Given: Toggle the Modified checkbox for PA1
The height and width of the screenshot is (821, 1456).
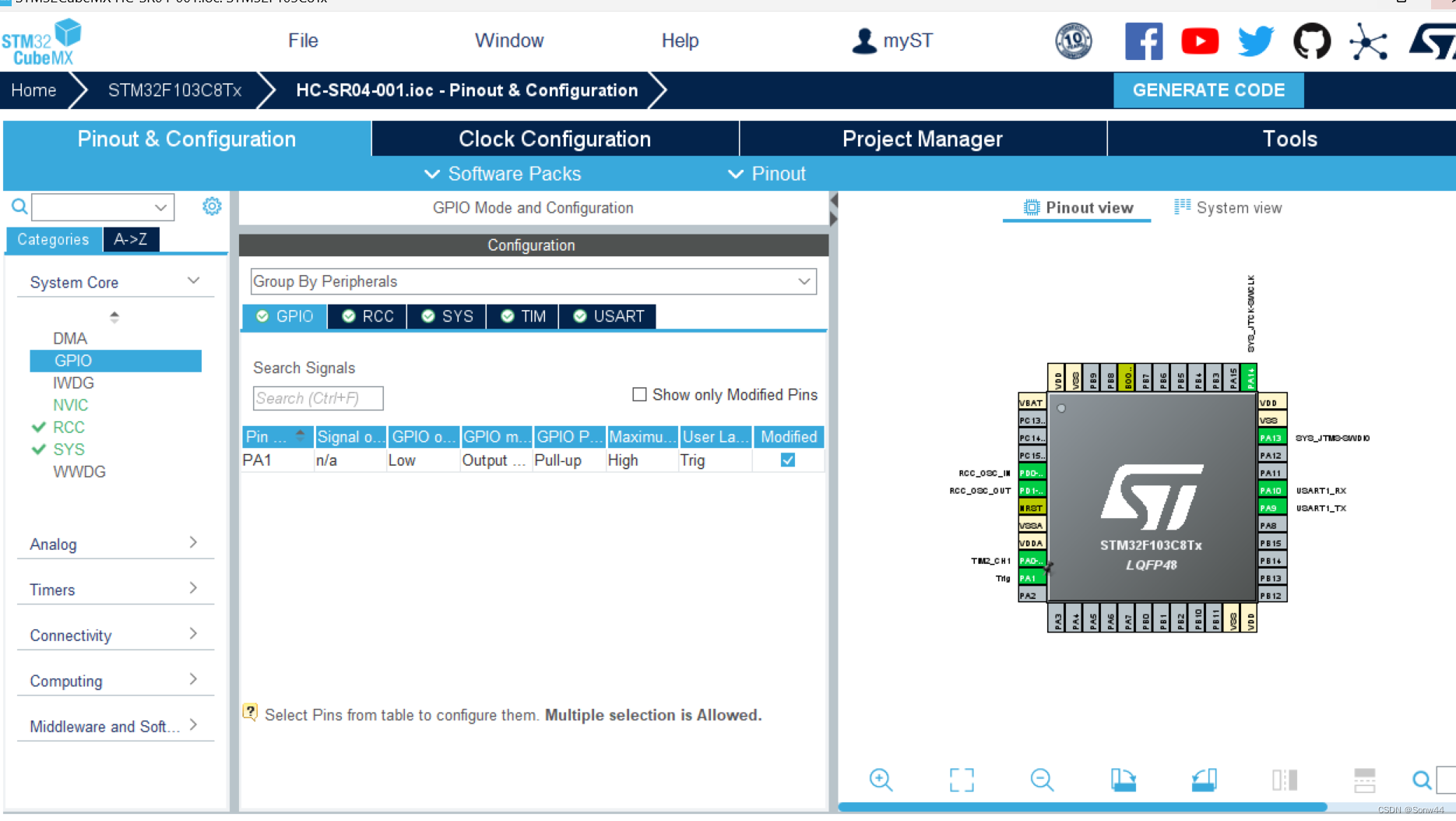Looking at the screenshot, I should 788,460.
